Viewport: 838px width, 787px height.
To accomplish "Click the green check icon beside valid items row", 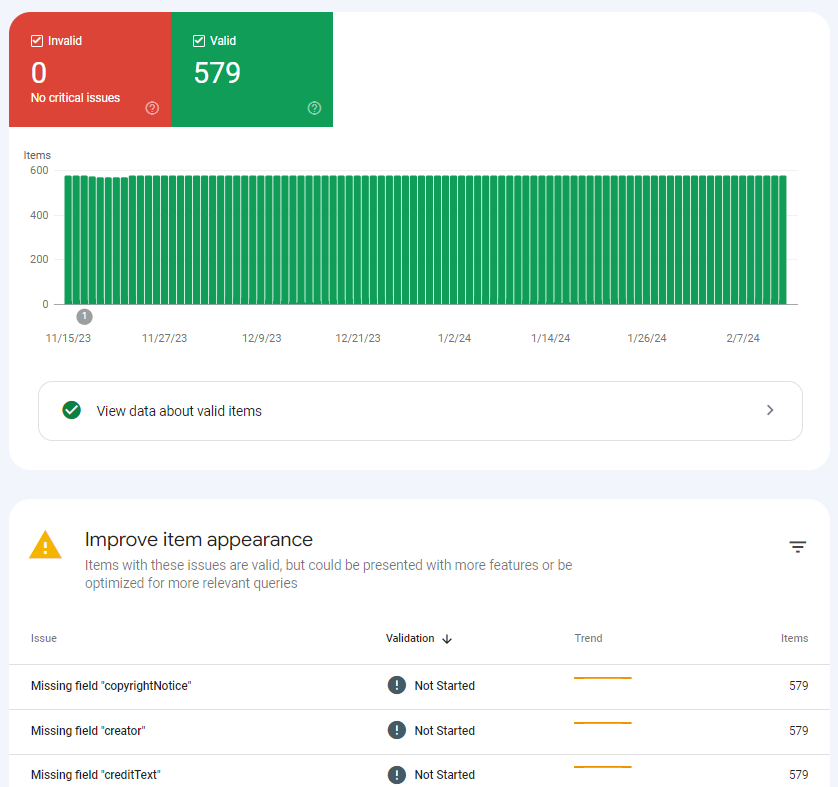I will click(71, 410).
